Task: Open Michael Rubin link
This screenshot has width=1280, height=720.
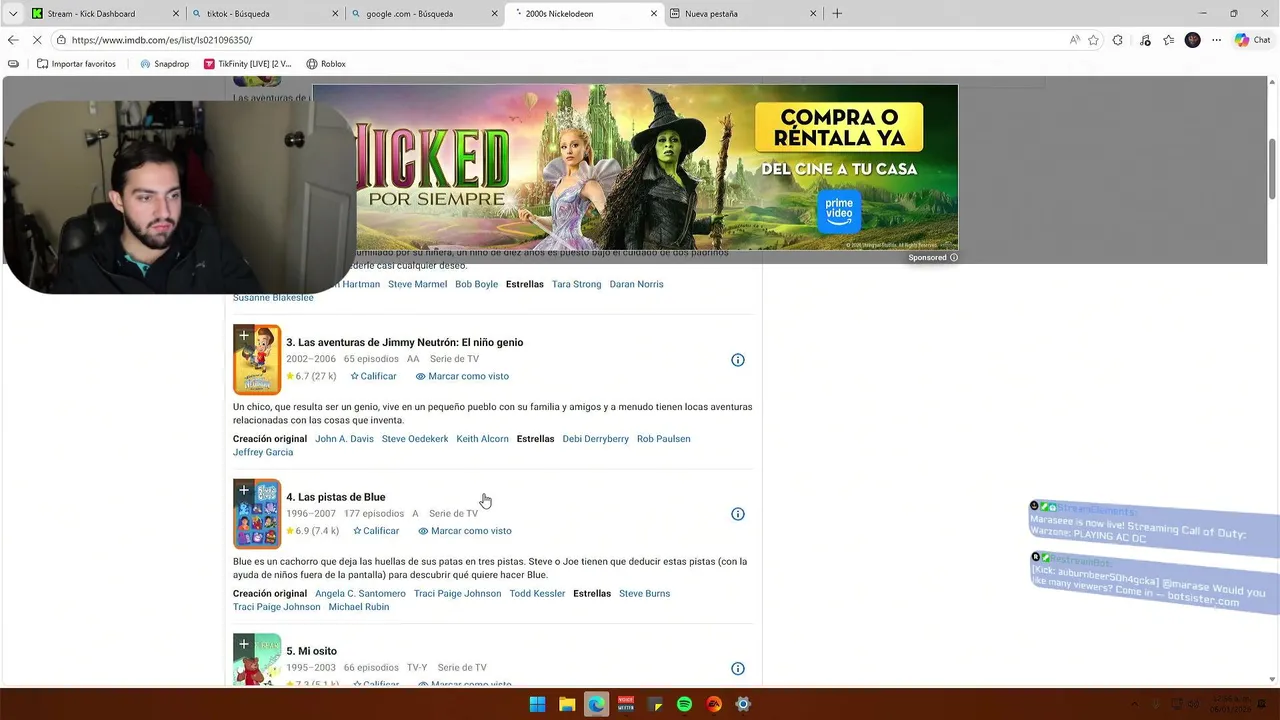Action: click(x=359, y=607)
